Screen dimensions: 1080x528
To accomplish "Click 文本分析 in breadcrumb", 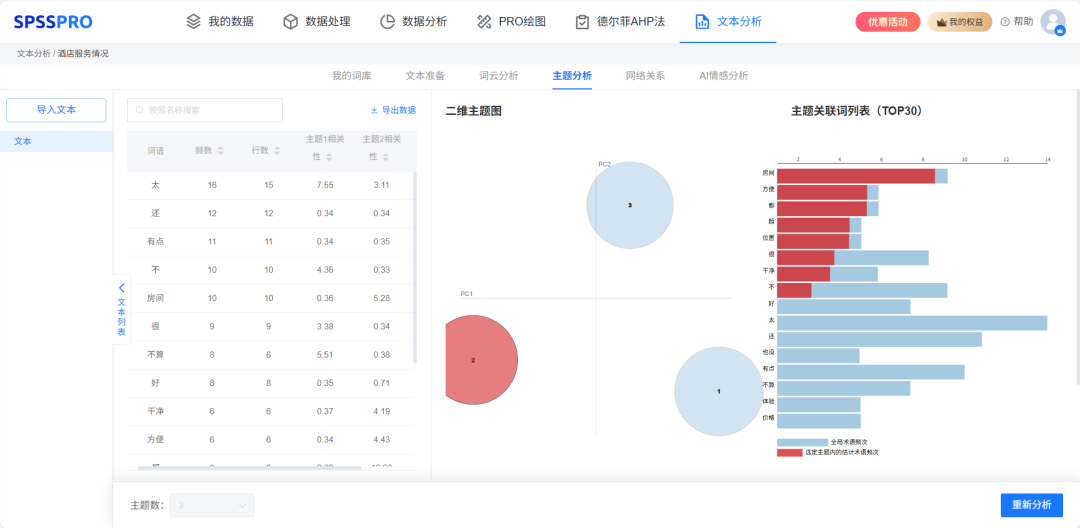I will pos(34,54).
